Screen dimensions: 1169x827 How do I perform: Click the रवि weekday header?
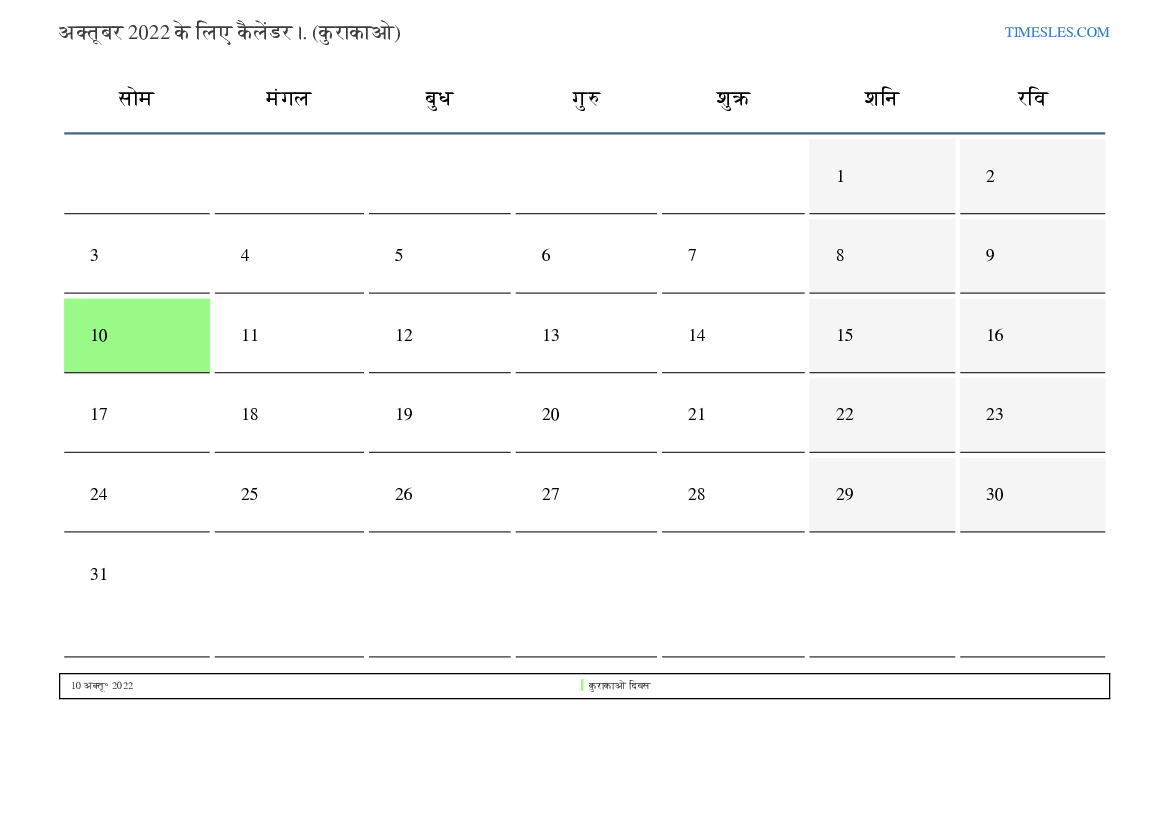point(1033,98)
